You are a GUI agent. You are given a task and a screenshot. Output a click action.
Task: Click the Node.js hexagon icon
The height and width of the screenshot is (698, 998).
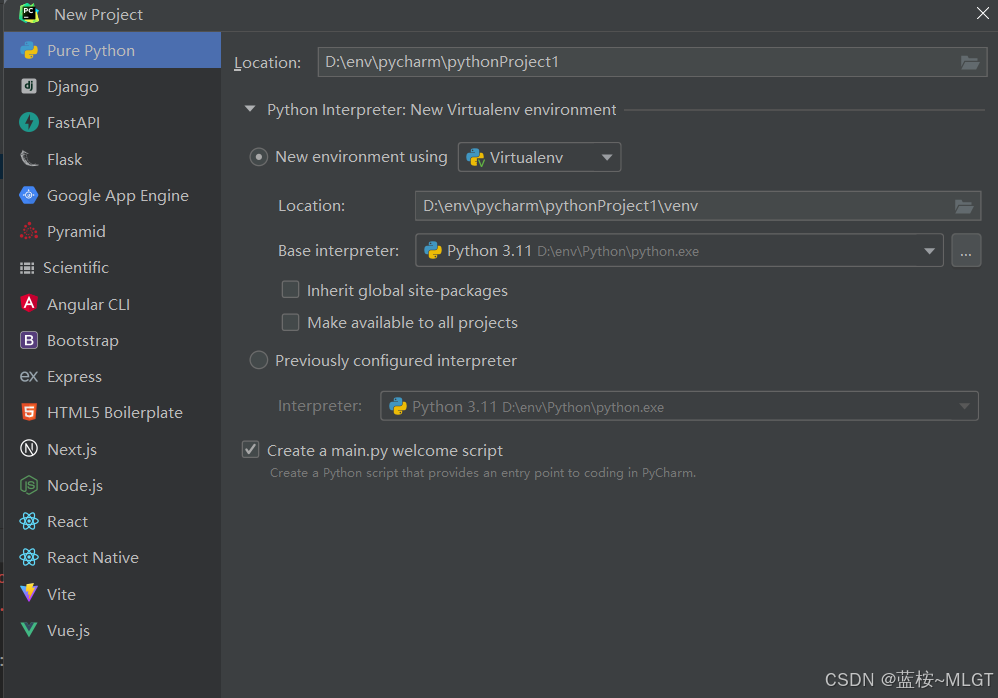(29, 485)
